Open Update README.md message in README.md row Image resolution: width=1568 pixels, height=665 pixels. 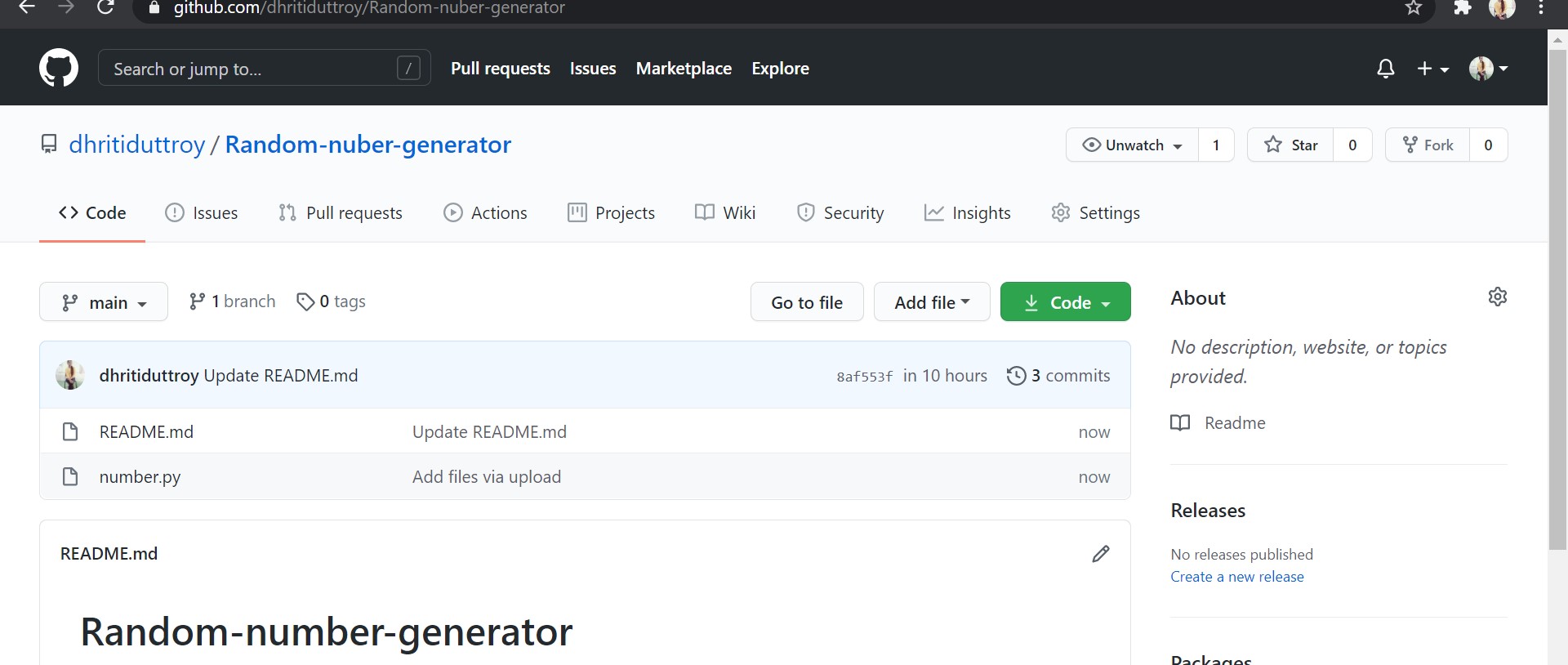tap(489, 431)
